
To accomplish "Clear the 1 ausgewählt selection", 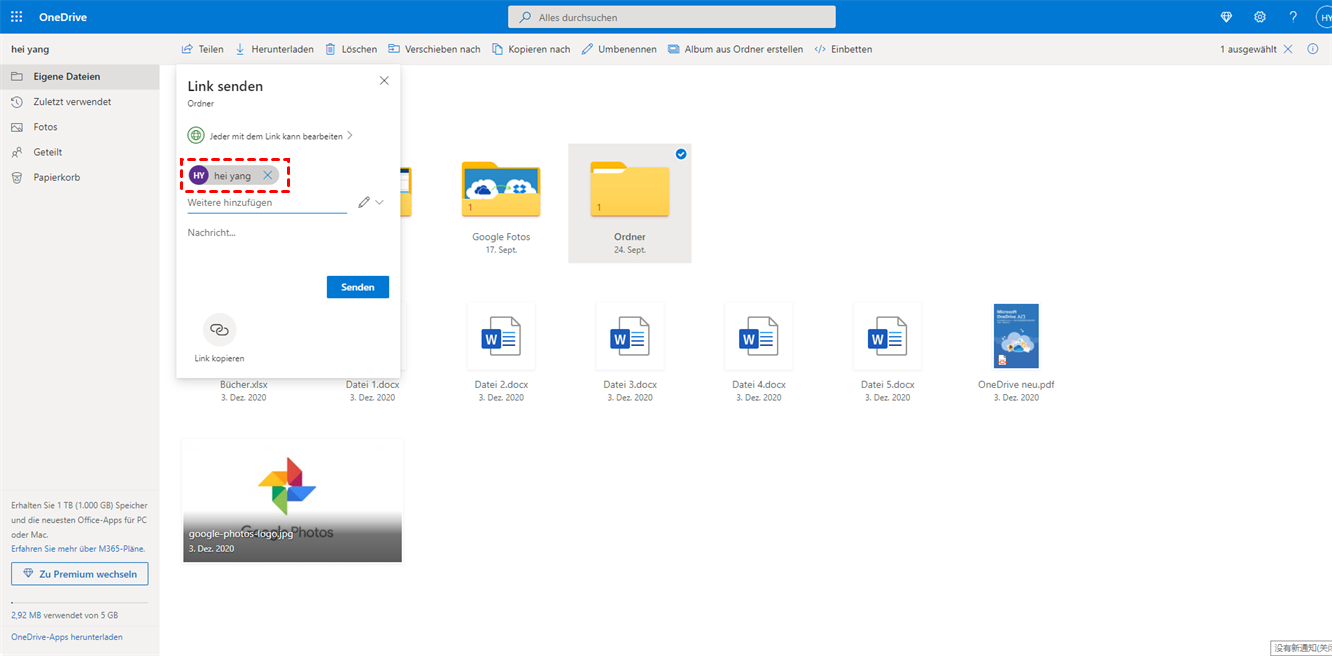I will (1288, 49).
